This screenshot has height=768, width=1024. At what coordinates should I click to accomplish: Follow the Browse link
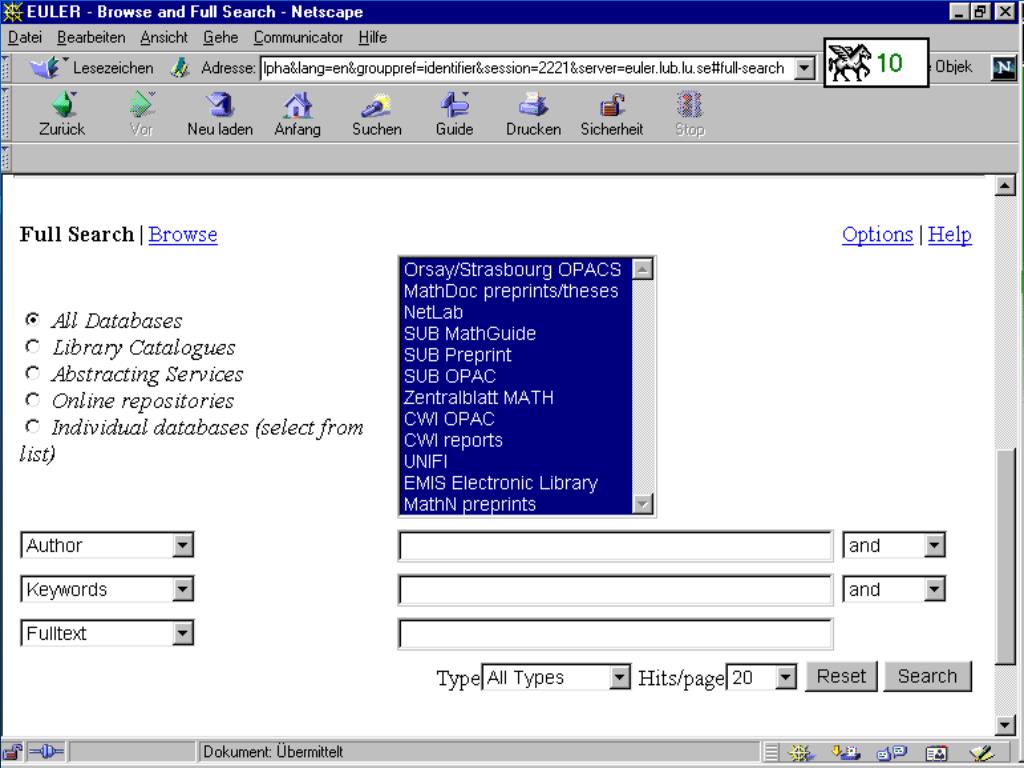(x=183, y=234)
